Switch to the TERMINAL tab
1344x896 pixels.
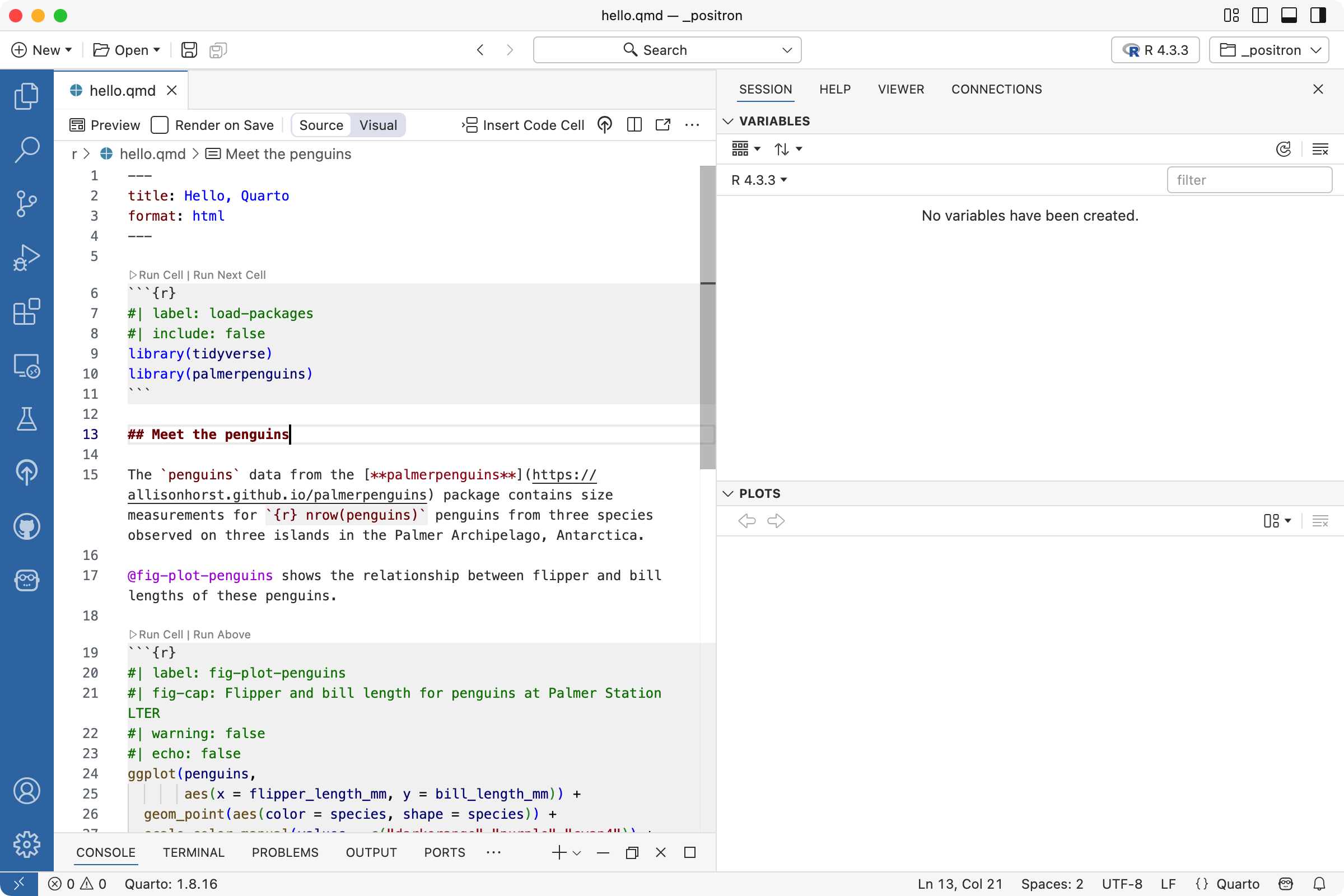[193, 852]
